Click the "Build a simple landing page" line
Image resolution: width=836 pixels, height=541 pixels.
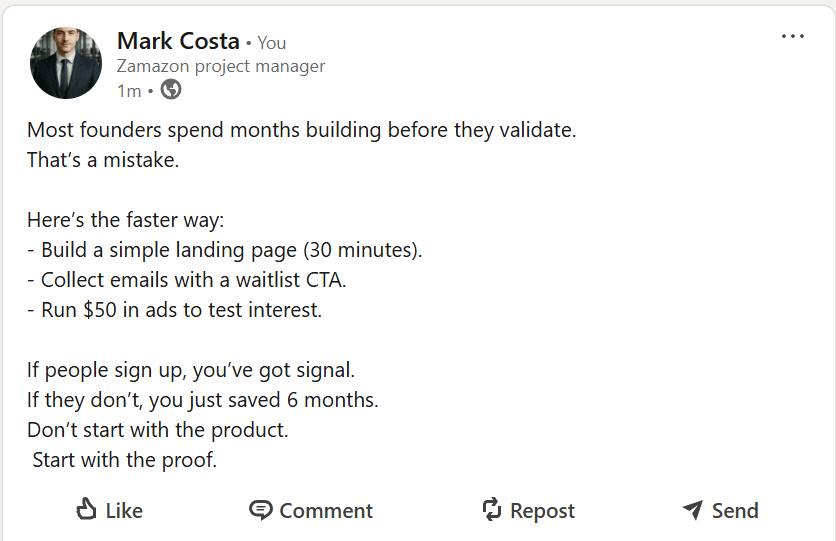[x=225, y=250]
